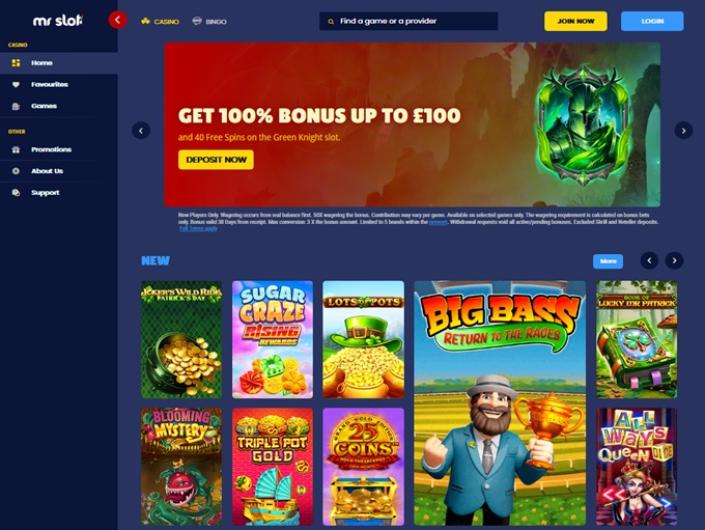Switch to the Bingo tab
The width and height of the screenshot is (705, 530).
tap(210, 21)
